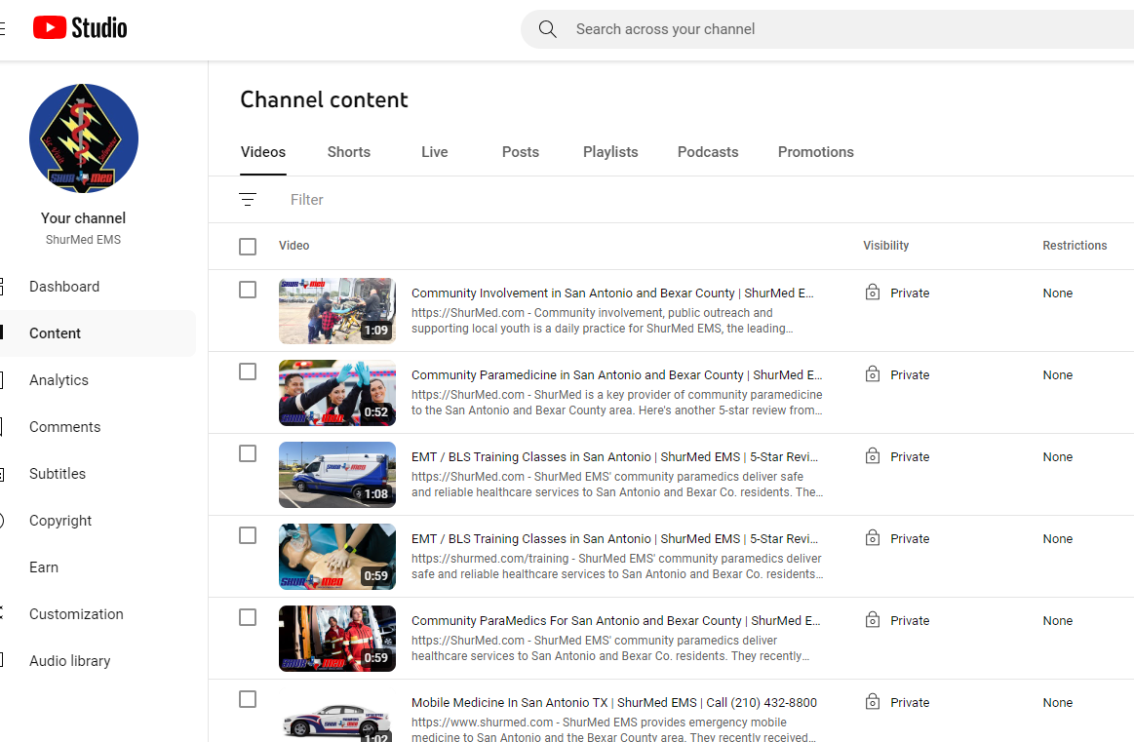Screen dimensions: 1134x742
Task: Click the YouTube Studio logo
Action: (x=80, y=28)
